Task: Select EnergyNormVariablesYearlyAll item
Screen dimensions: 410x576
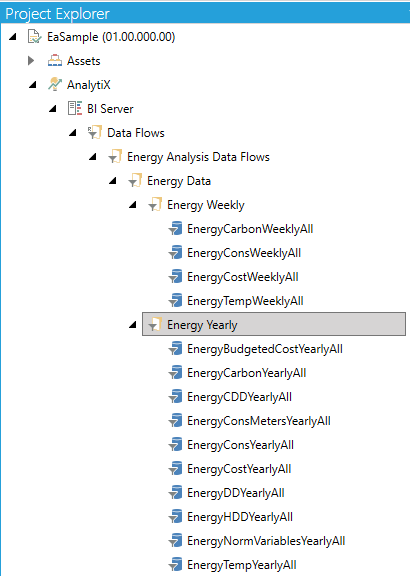Action: [266, 541]
